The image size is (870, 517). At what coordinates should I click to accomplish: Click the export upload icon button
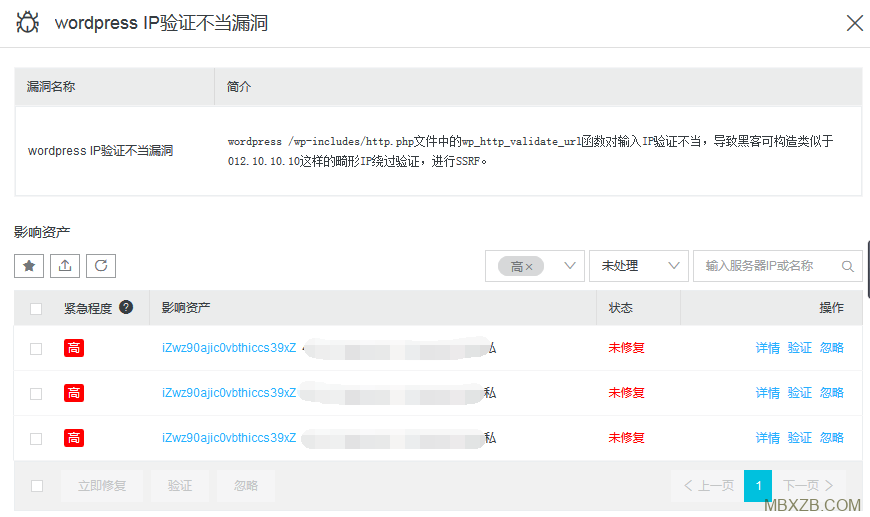click(65, 266)
